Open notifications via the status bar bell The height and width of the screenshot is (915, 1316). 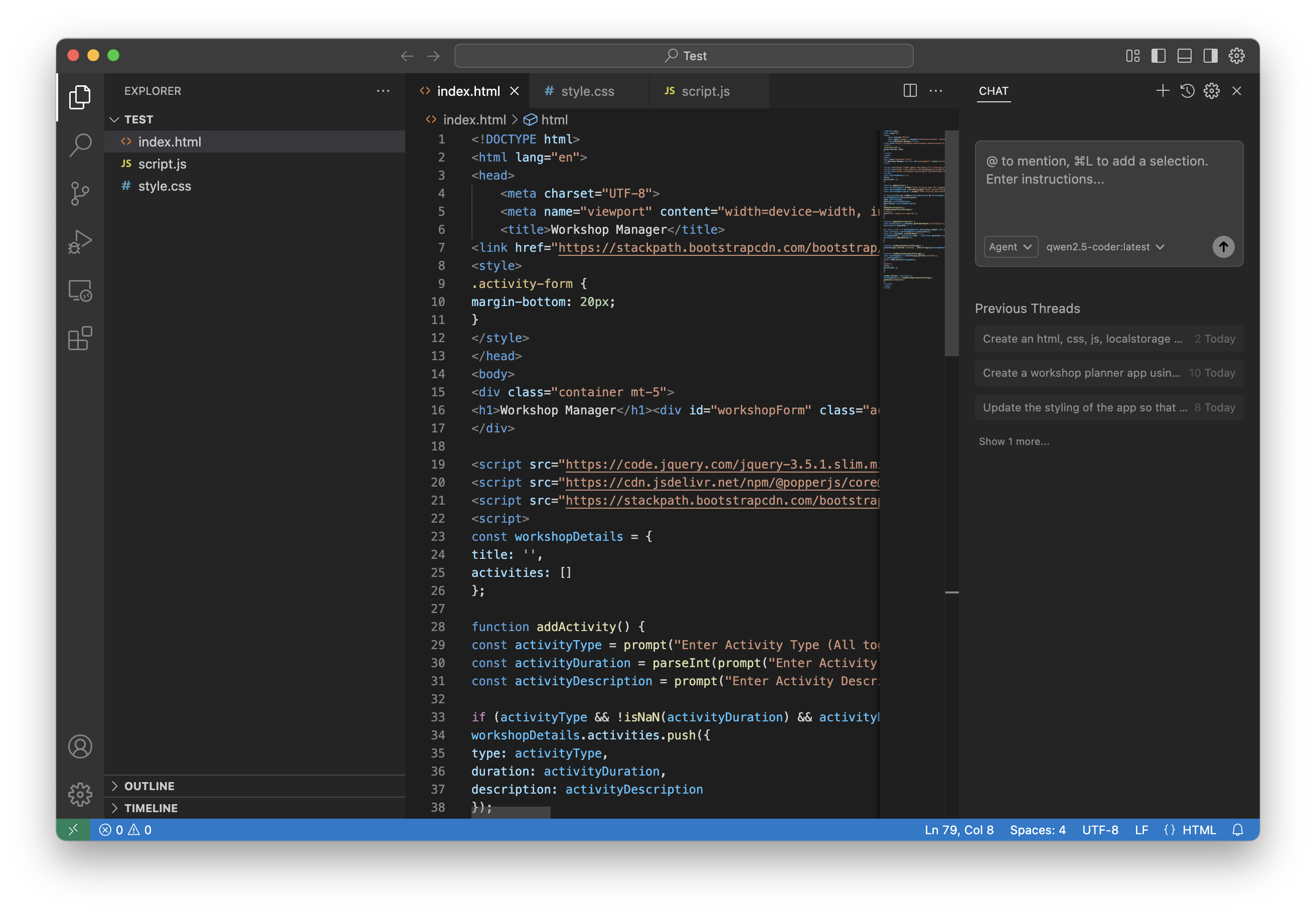pos(1238,830)
